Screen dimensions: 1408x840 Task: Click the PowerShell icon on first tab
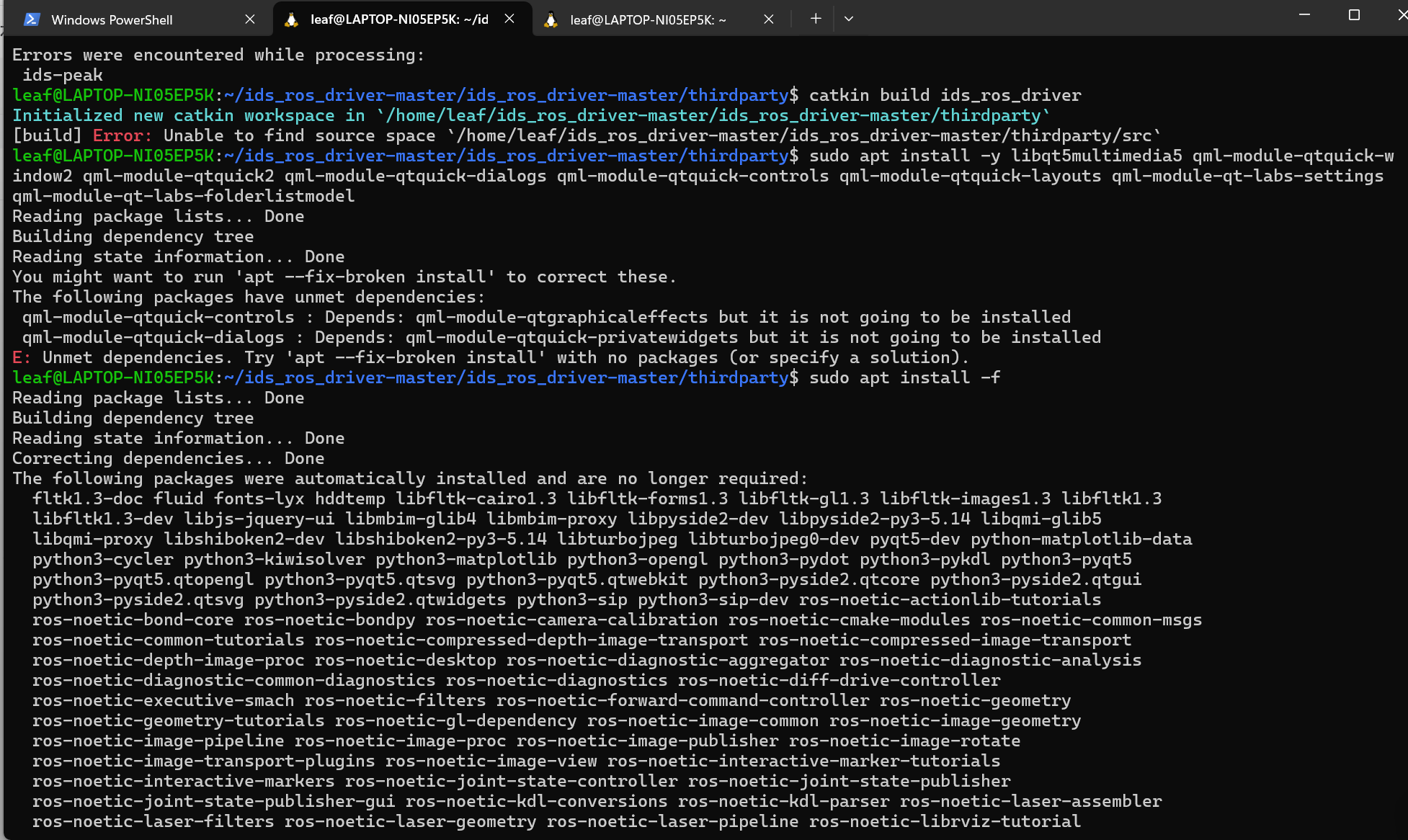pyautogui.click(x=32, y=19)
